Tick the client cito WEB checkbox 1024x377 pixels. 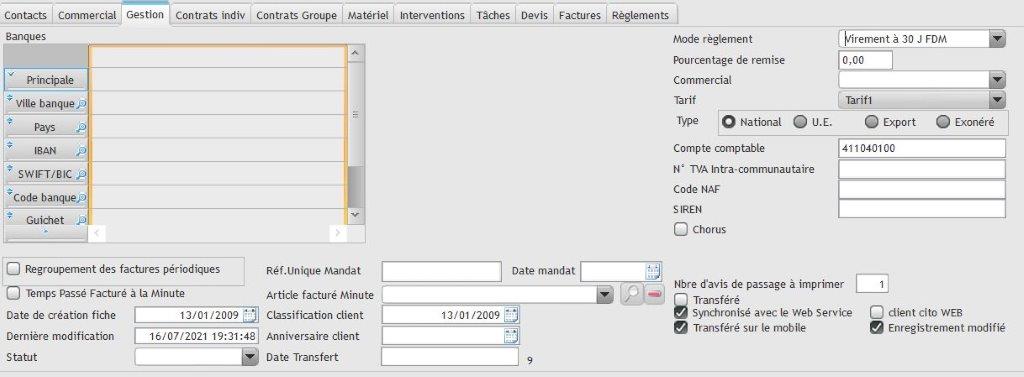pos(877,313)
